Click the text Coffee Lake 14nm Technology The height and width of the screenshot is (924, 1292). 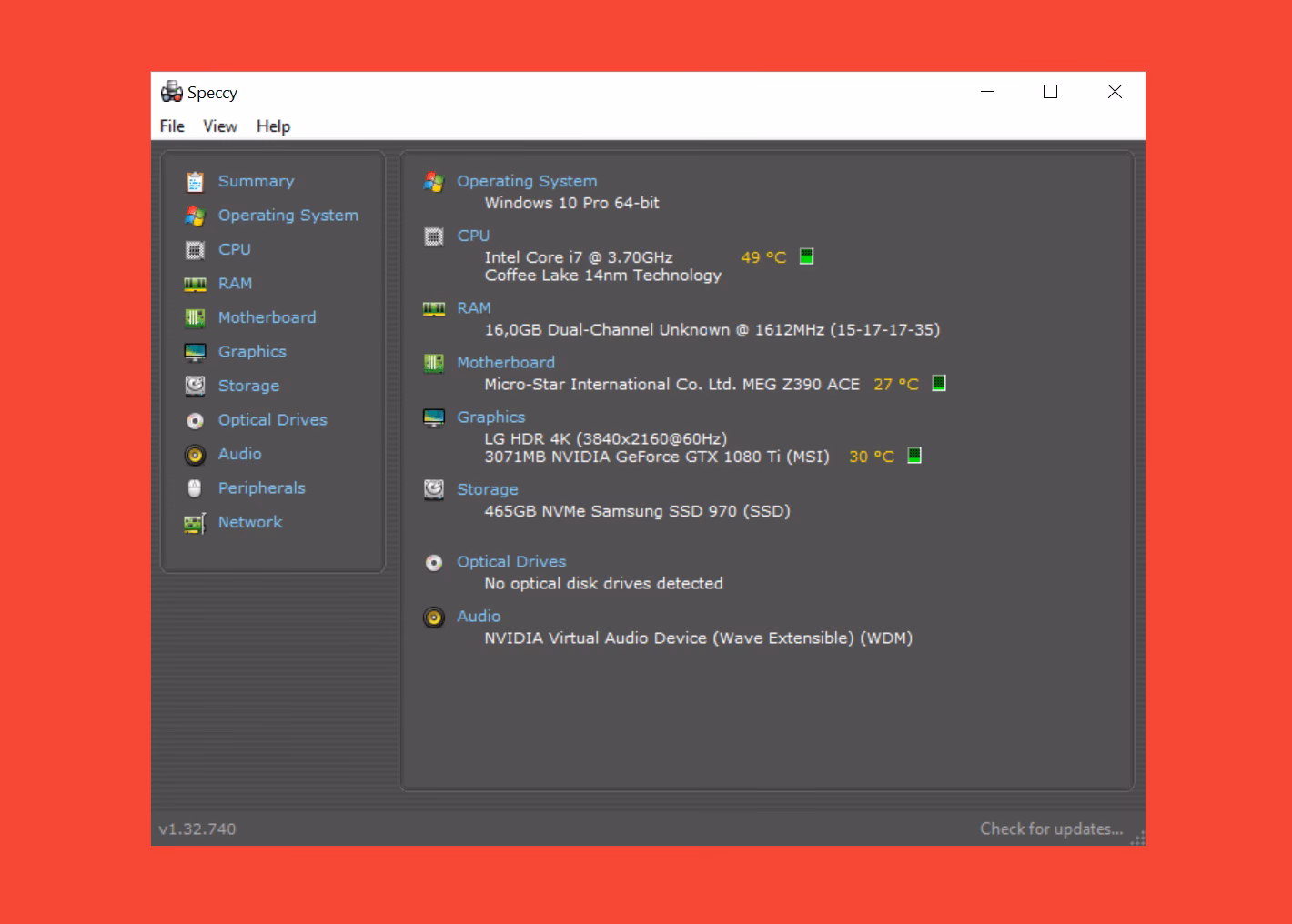point(603,276)
